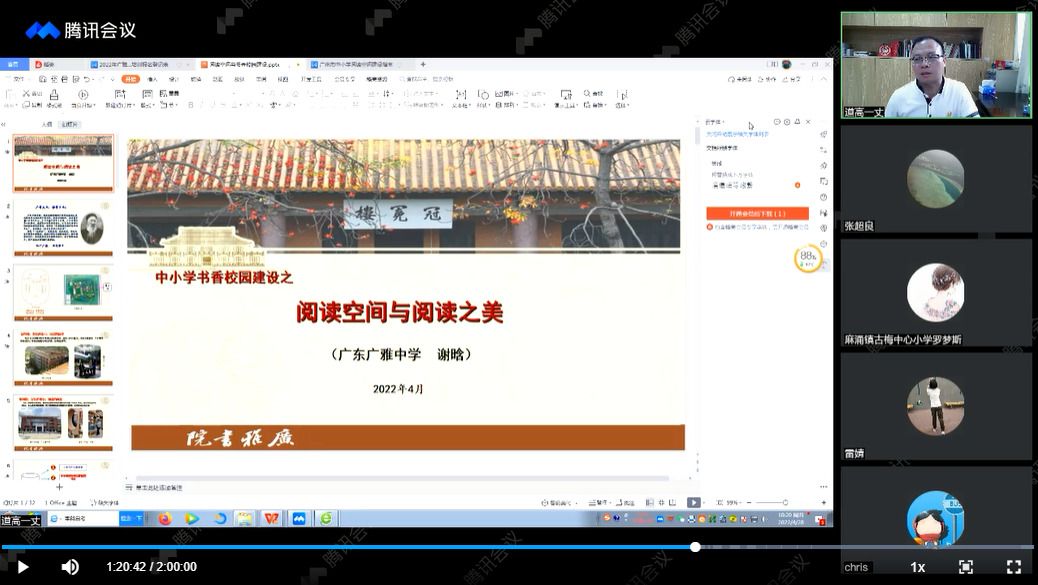The height and width of the screenshot is (585, 1038).
Task: Open the 文件 menu
Action: (17, 79)
